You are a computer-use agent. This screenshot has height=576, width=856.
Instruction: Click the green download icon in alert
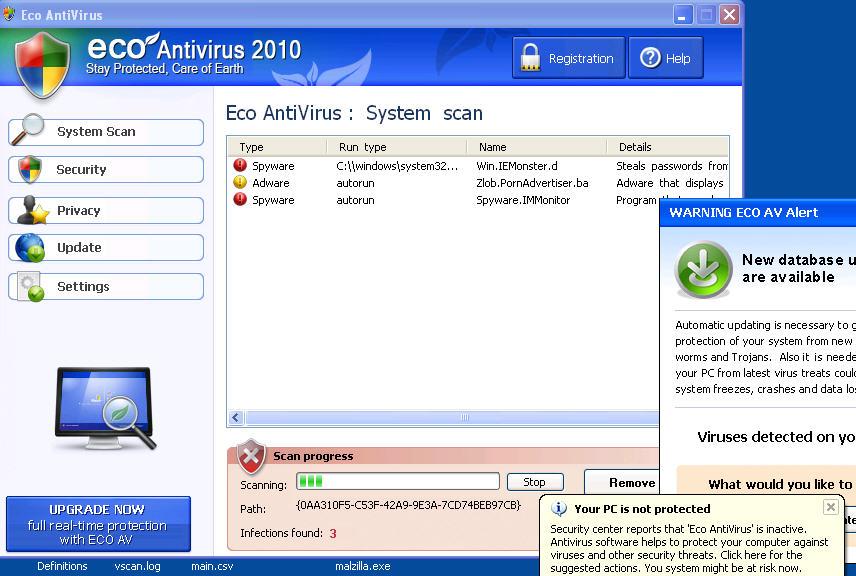pyautogui.click(x=703, y=269)
